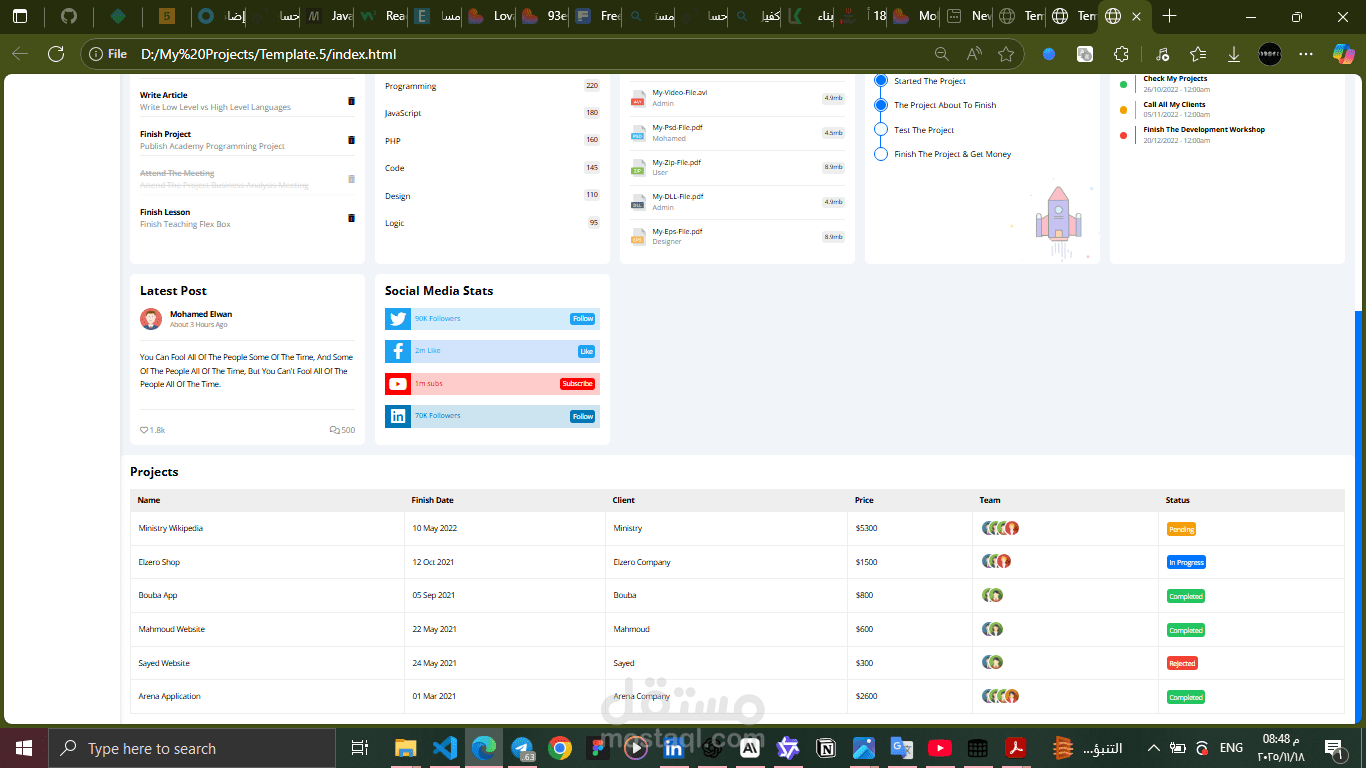The height and width of the screenshot is (768, 1366).
Task: Open Settings and more ellipsis menu
Action: tap(1306, 54)
